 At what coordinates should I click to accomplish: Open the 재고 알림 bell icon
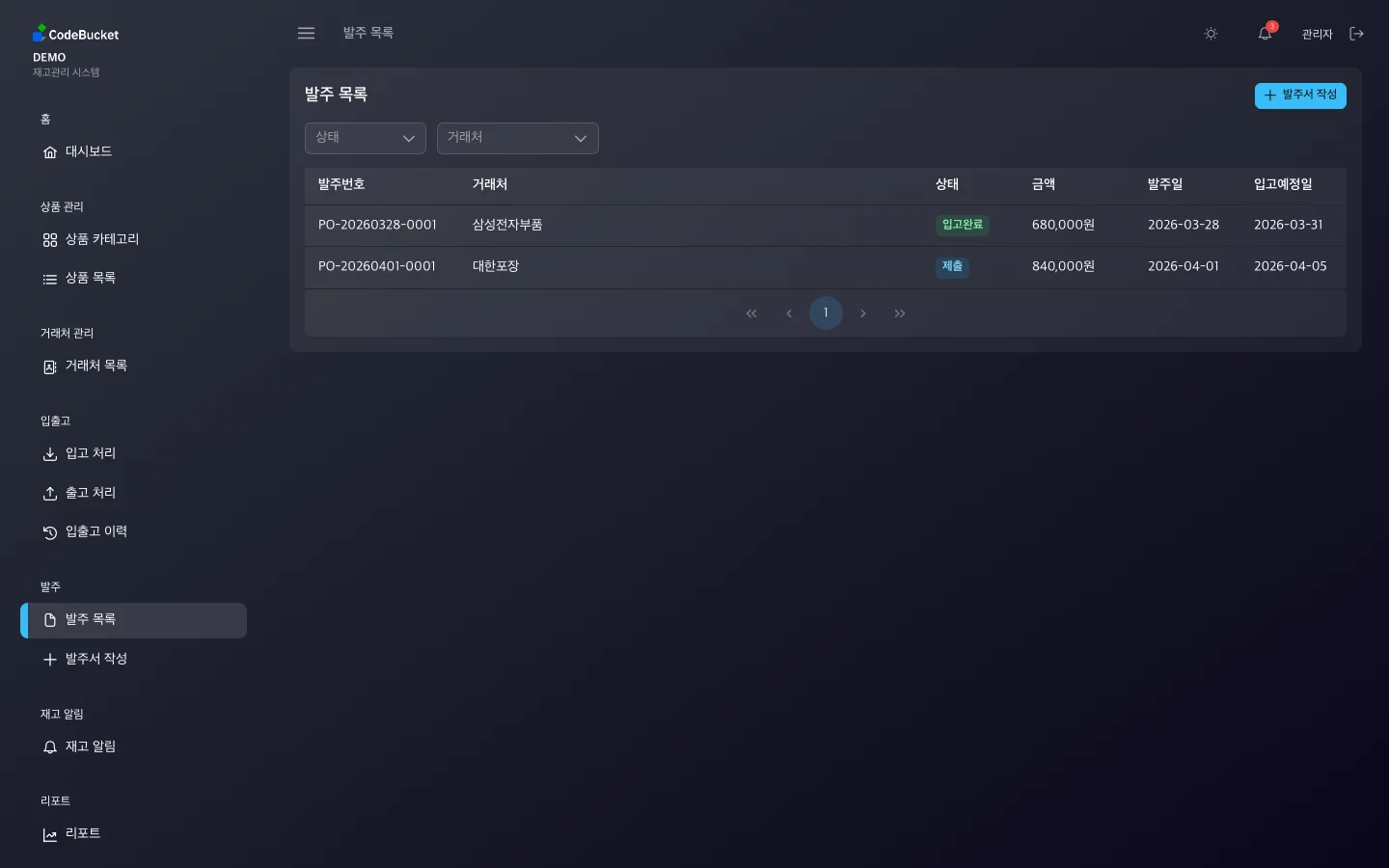pos(50,747)
